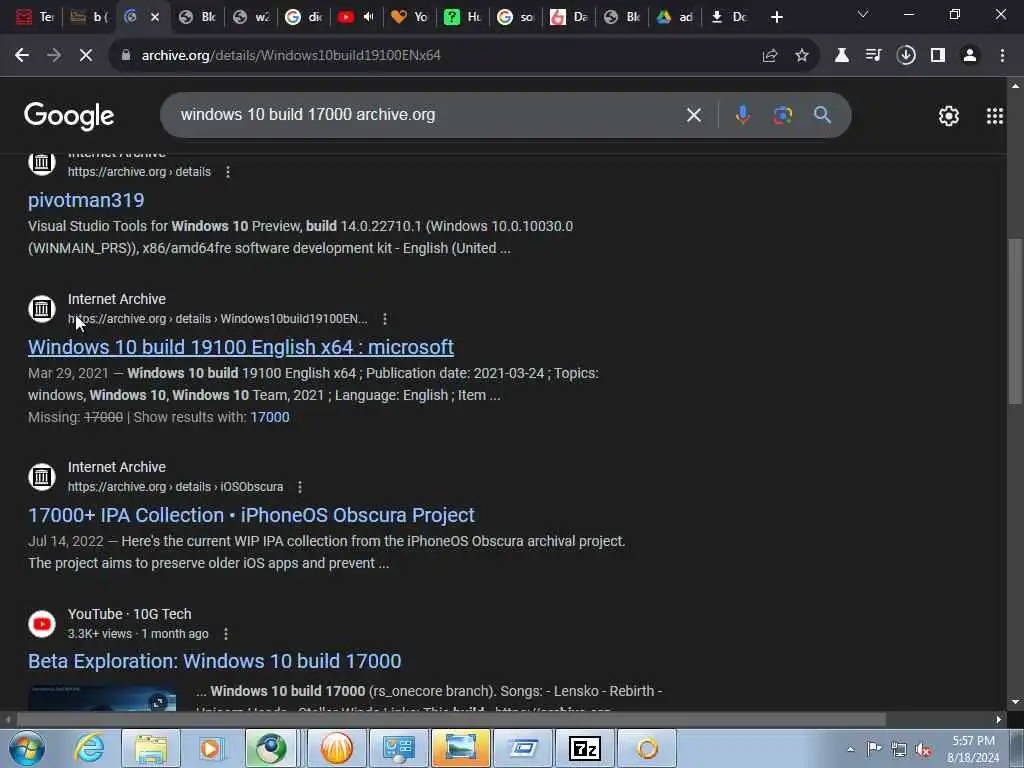
Task: Open Windows 10 build 19100 English x64 result
Action: click(x=241, y=347)
